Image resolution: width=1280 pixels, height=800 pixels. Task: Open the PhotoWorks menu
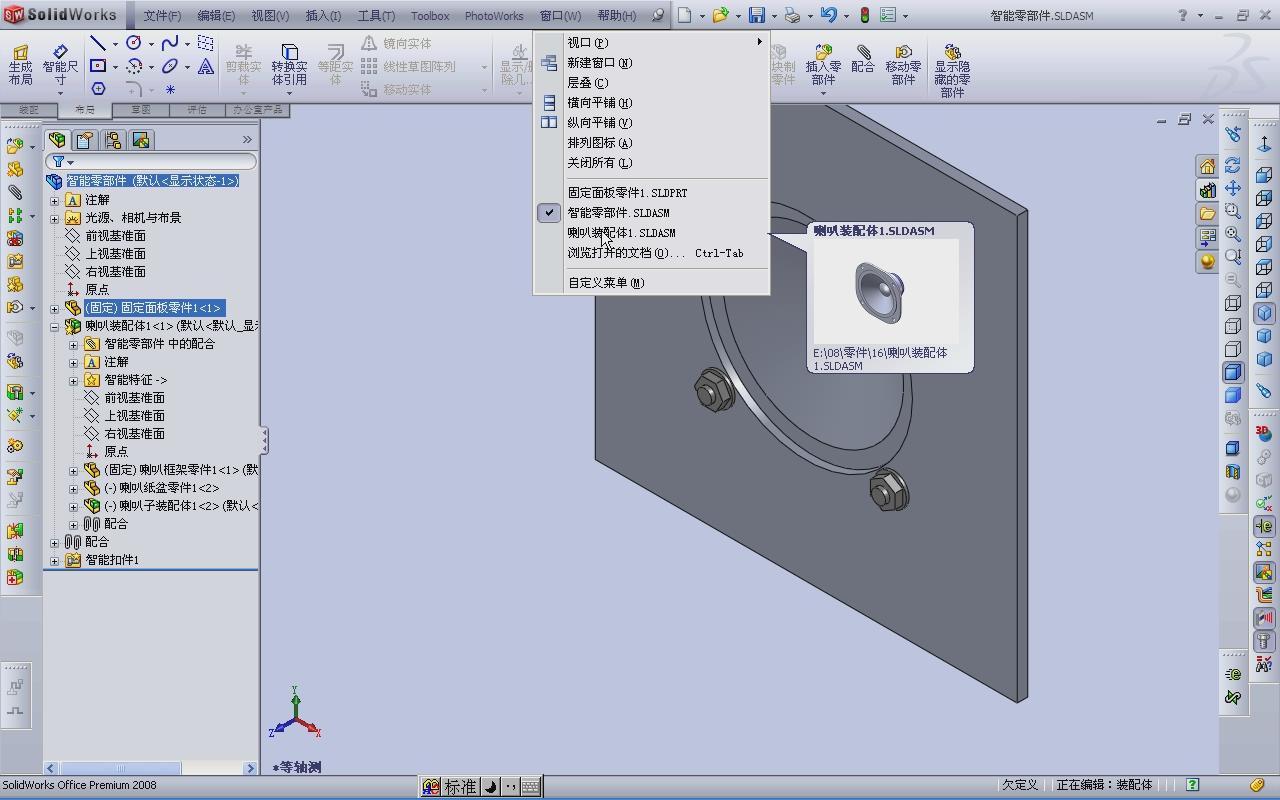[x=494, y=16]
